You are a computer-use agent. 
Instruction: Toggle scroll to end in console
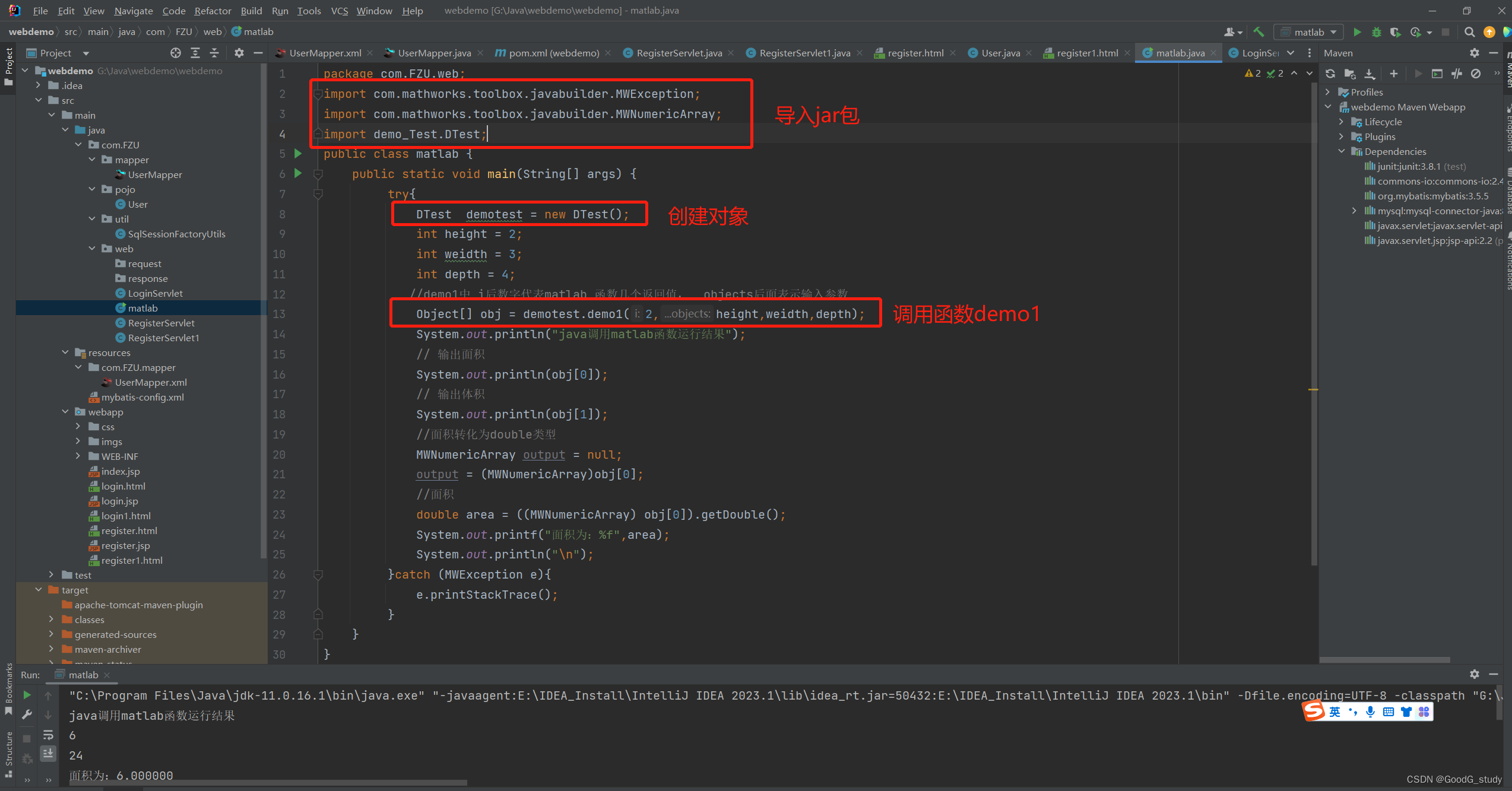pyautogui.click(x=48, y=754)
